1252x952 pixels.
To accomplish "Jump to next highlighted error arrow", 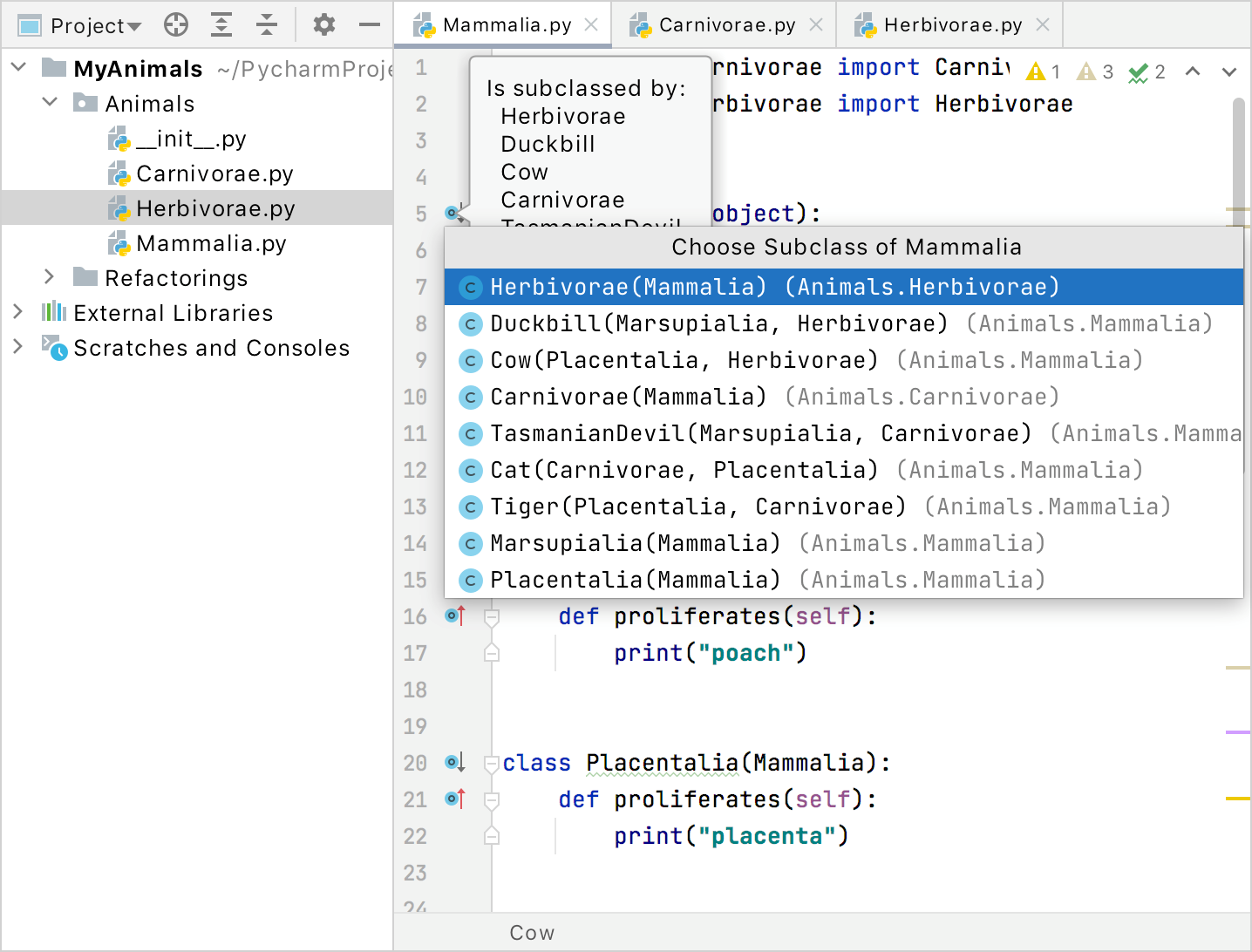I will (1229, 71).
